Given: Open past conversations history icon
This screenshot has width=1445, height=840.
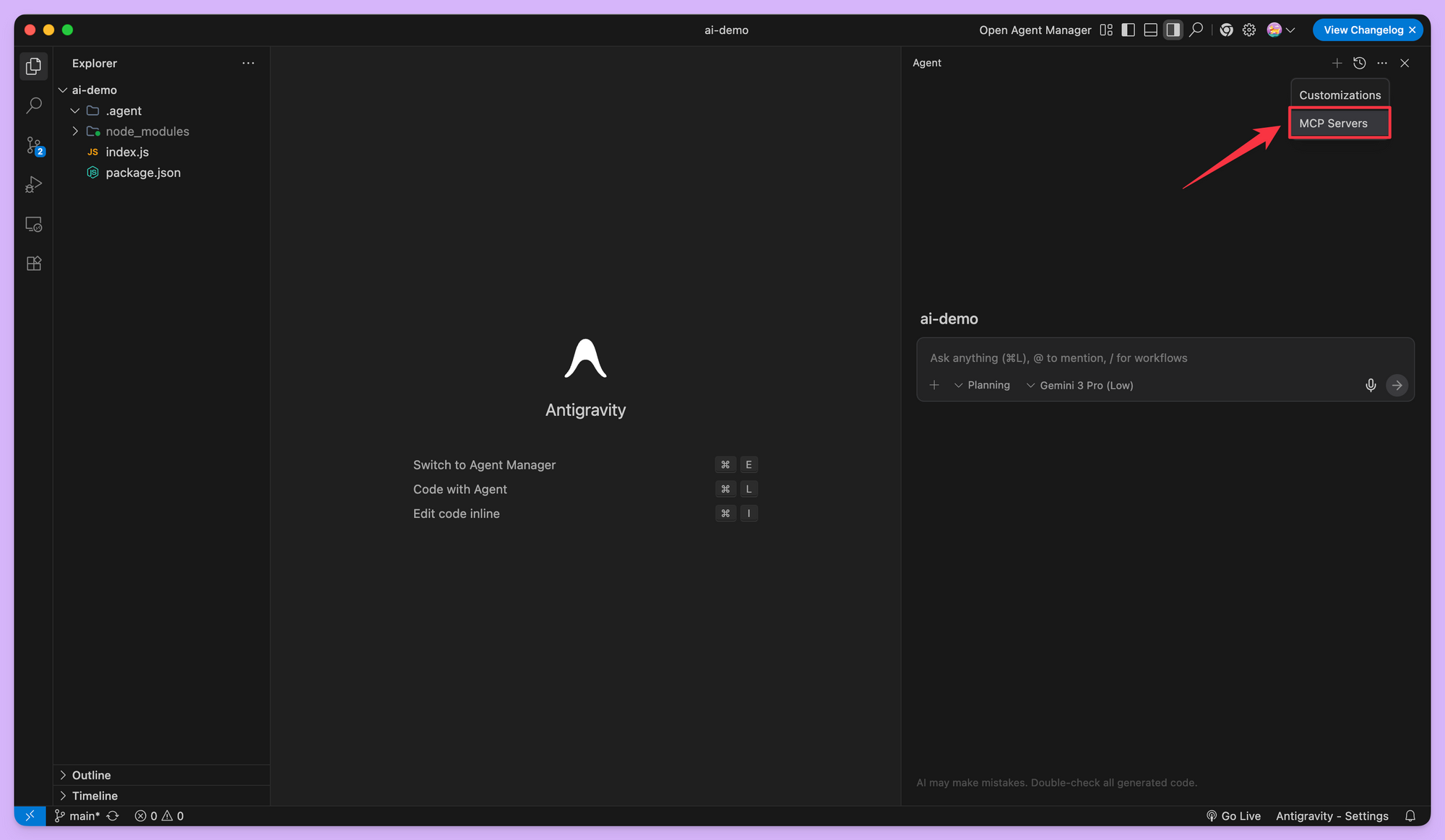Looking at the screenshot, I should (1359, 63).
